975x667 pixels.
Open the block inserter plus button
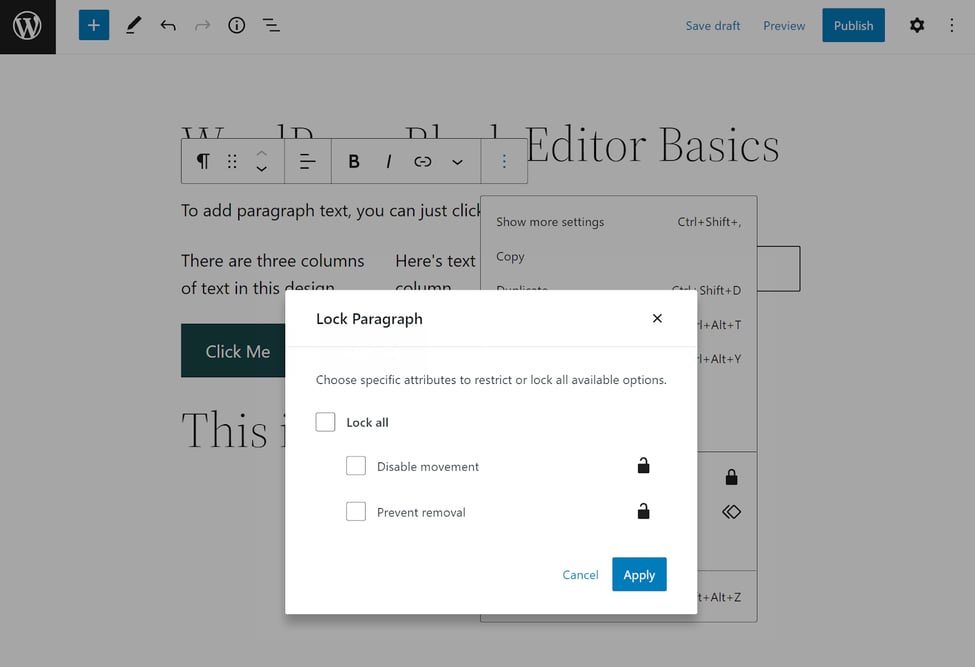tap(94, 25)
